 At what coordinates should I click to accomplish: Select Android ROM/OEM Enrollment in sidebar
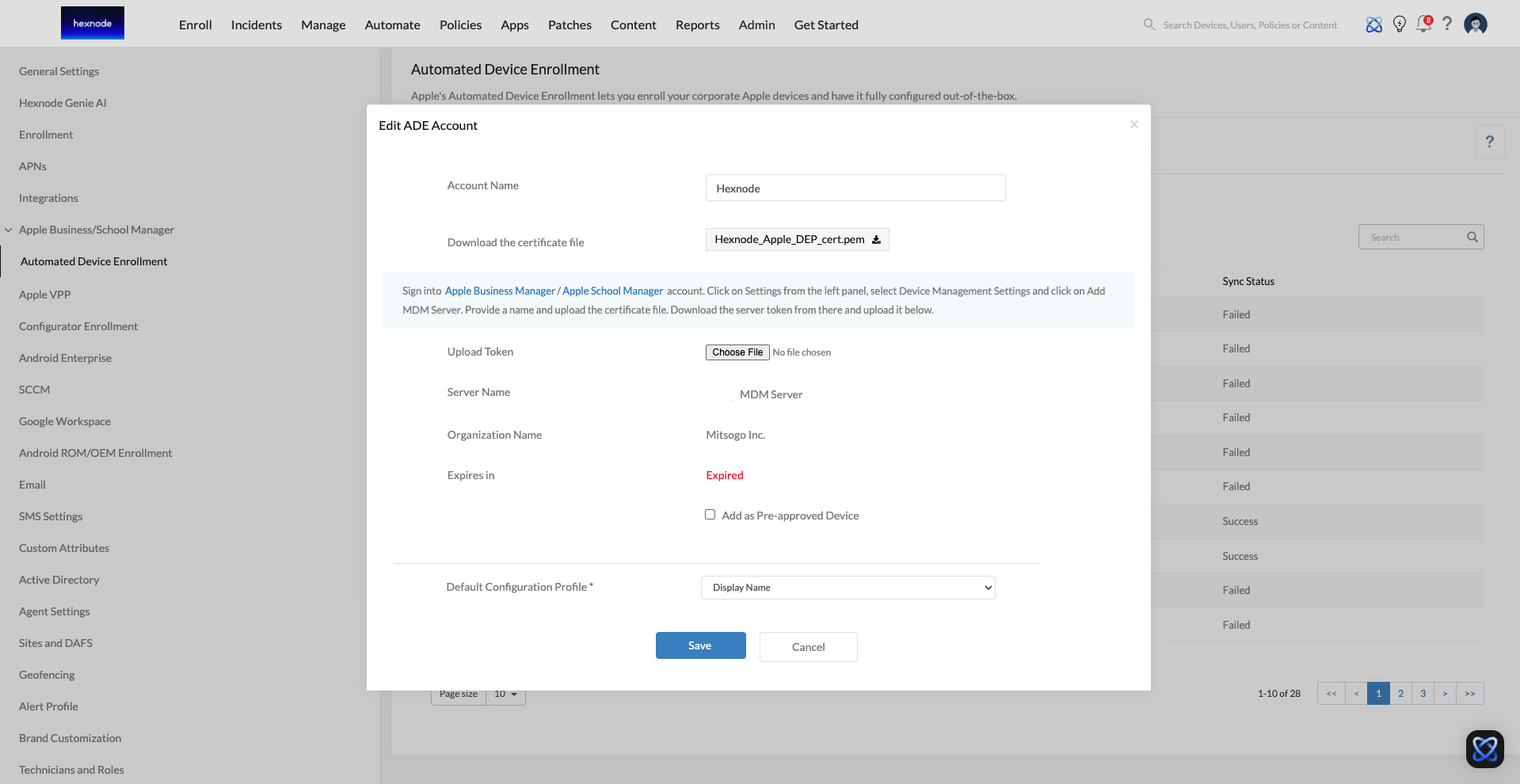click(95, 453)
